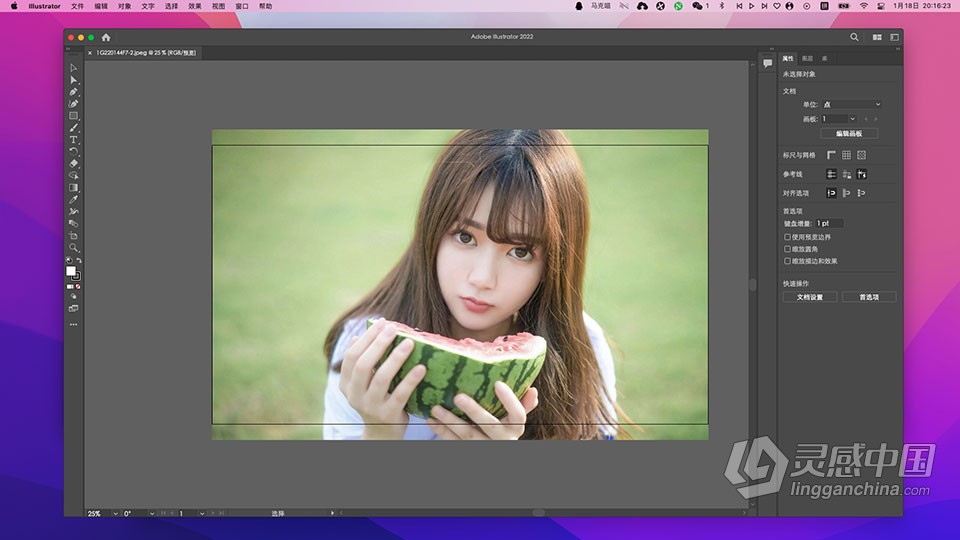Enable the 缩放圆角 checkbox
Image resolution: width=960 pixels, height=540 pixels.
coord(787,249)
